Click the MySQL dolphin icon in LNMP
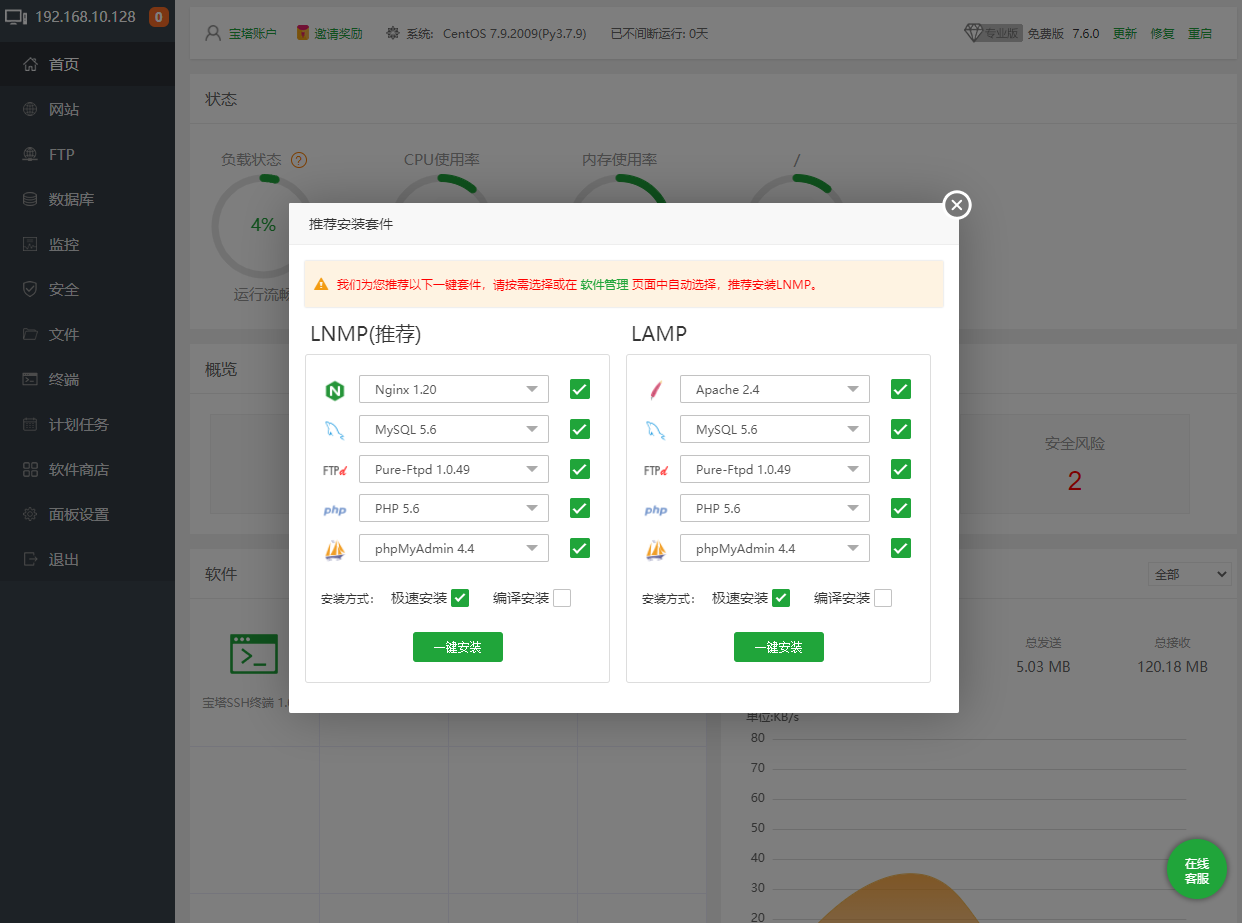This screenshot has height=923, width=1242. (334, 430)
